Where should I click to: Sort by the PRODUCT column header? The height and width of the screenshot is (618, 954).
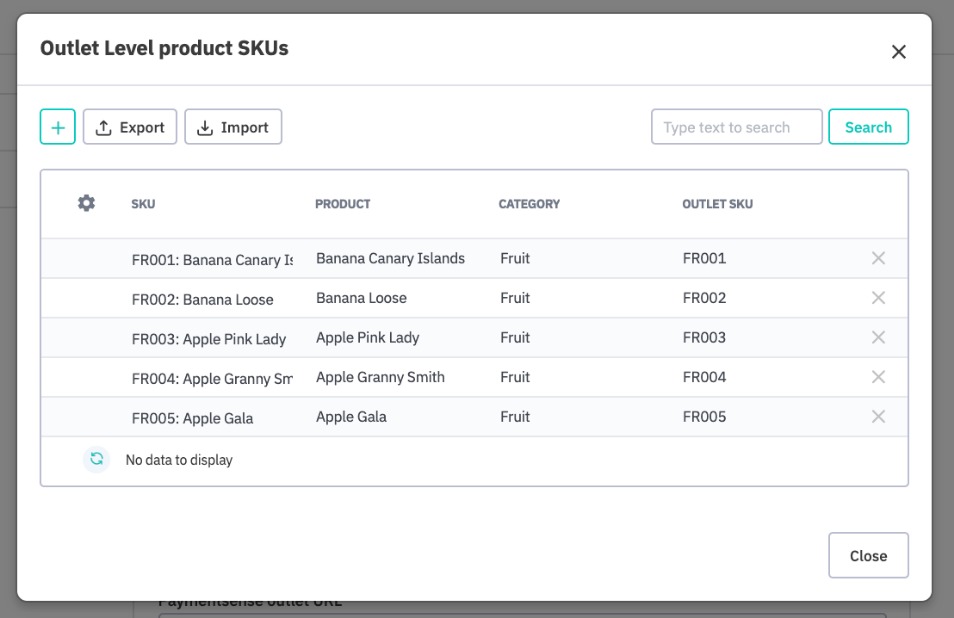[x=342, y=204]
